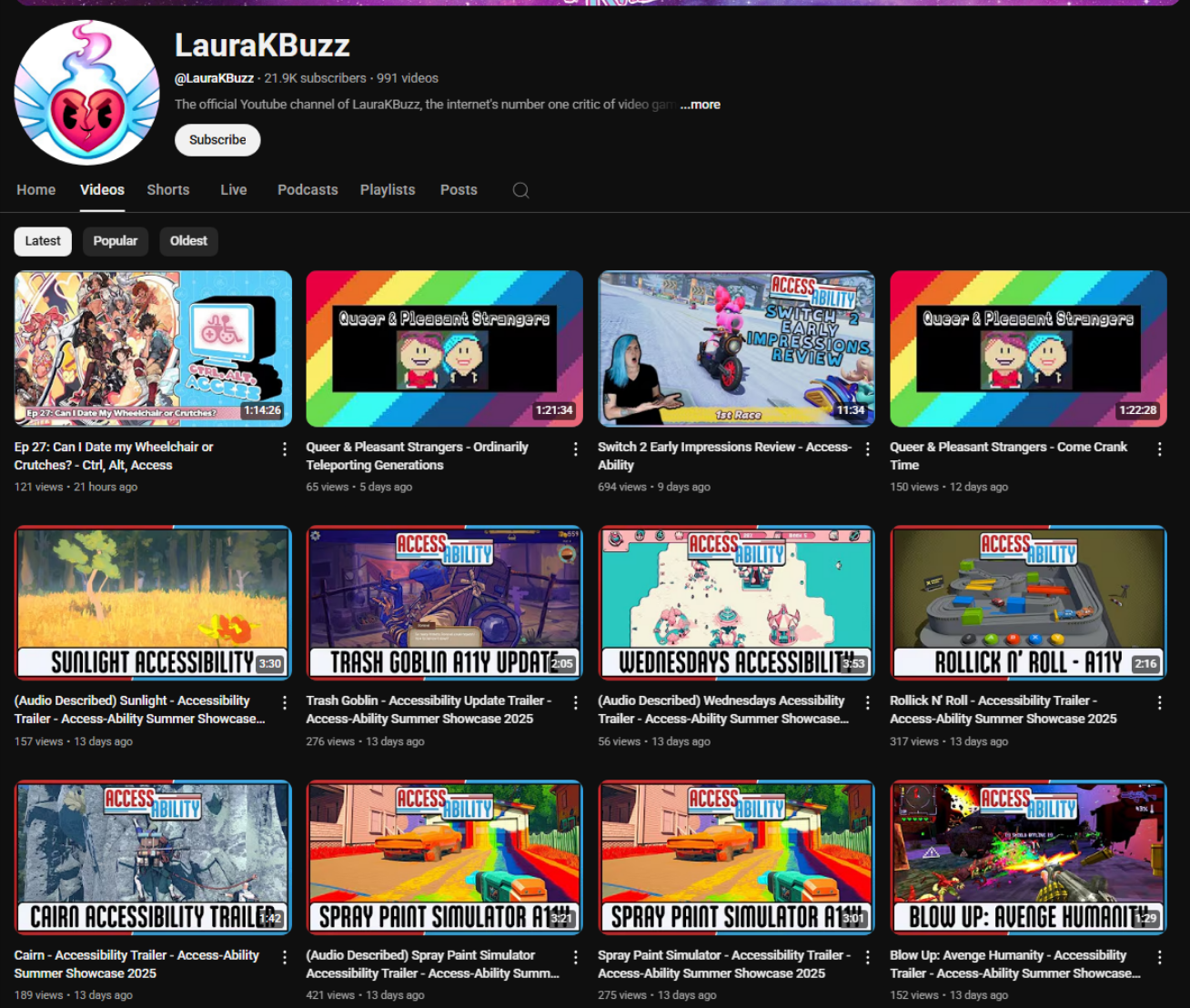Play the 1:21:34 Queer & Pleasant Strangers thumbnail
1190x1008 pixels.
click(x=445, y=348)
